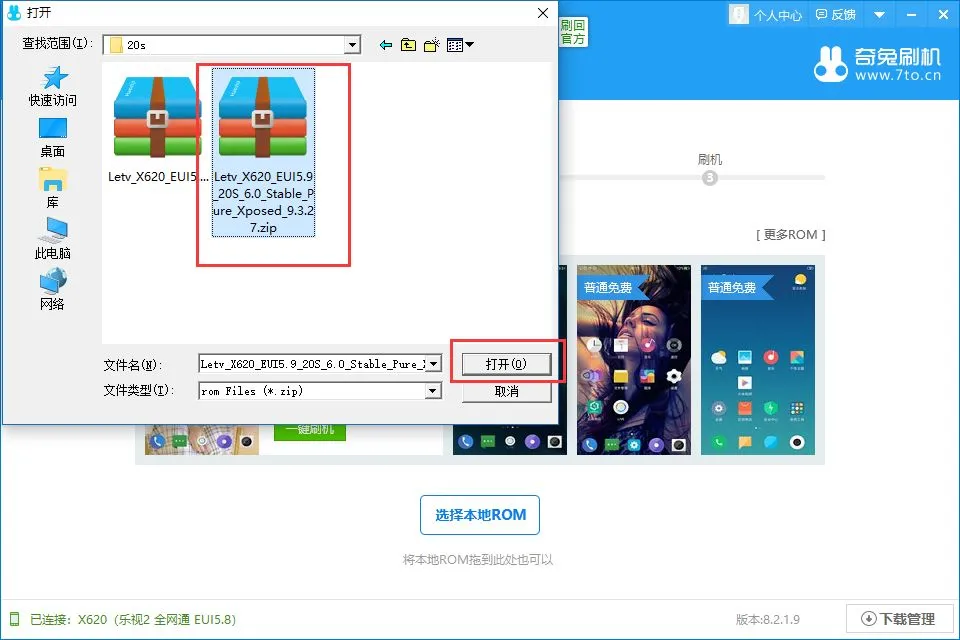Open the view menu icon dropdown
This screenshot has width=960, height=640.
(x=460, y=45)
